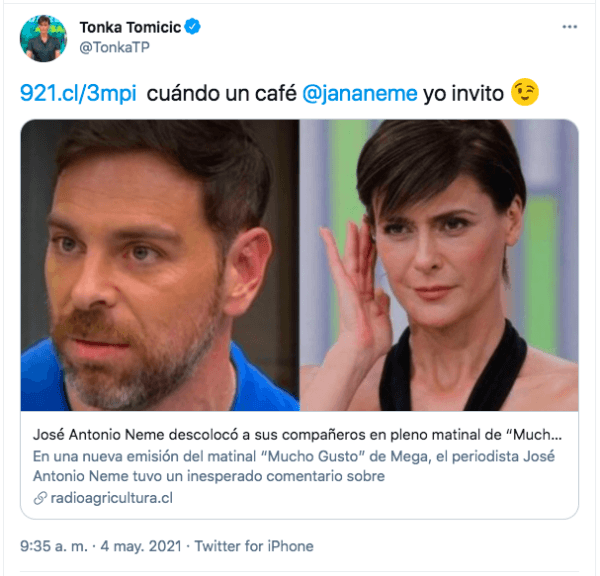Click the tweet text "cuándo un café"

click(x=222, y=93)
